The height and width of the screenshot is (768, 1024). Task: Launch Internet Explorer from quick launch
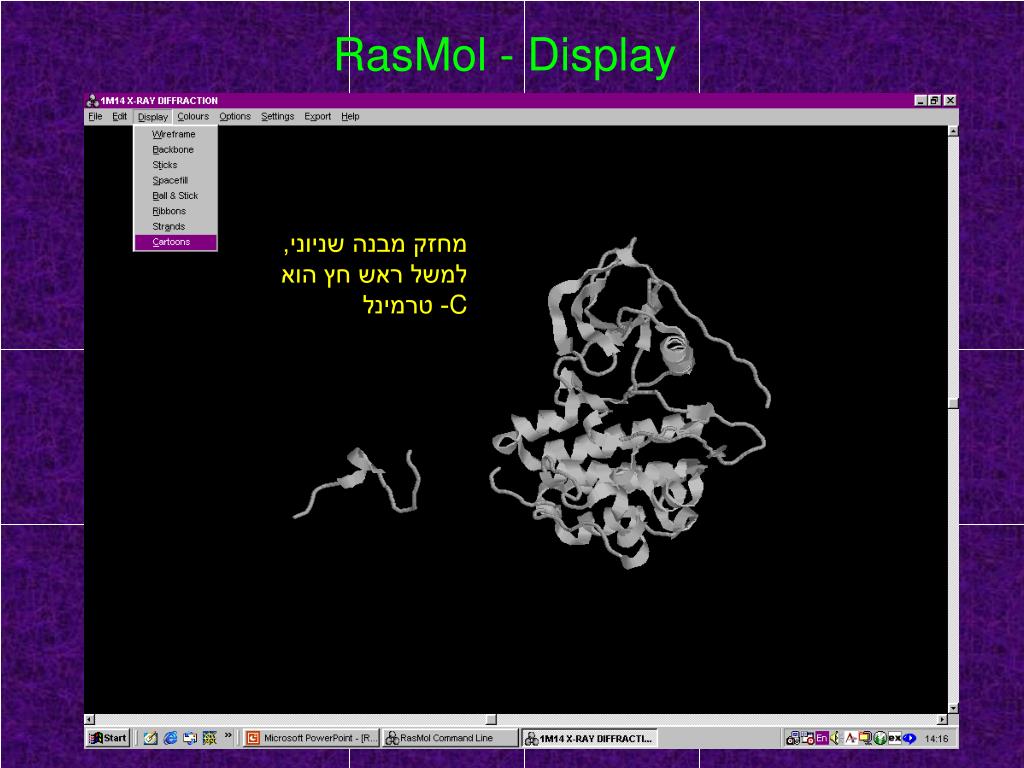coord(170,738)
